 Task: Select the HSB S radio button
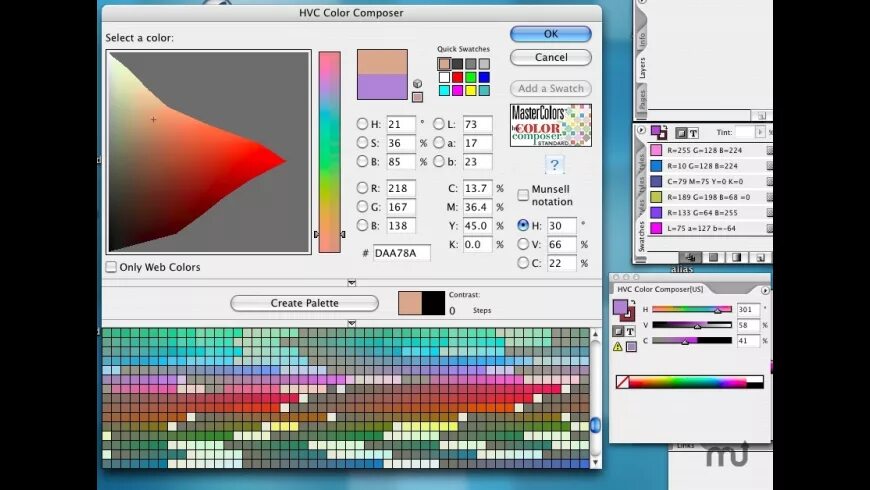[362, 143]
